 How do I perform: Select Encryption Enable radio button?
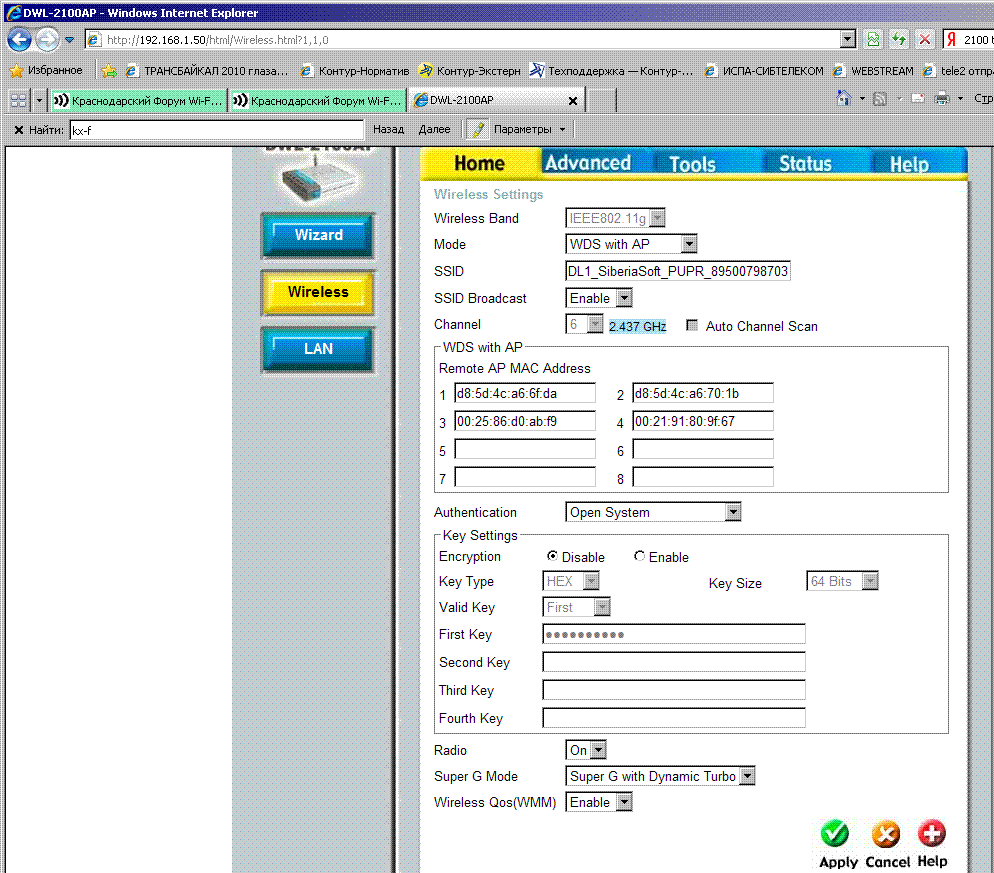[639, 556]
